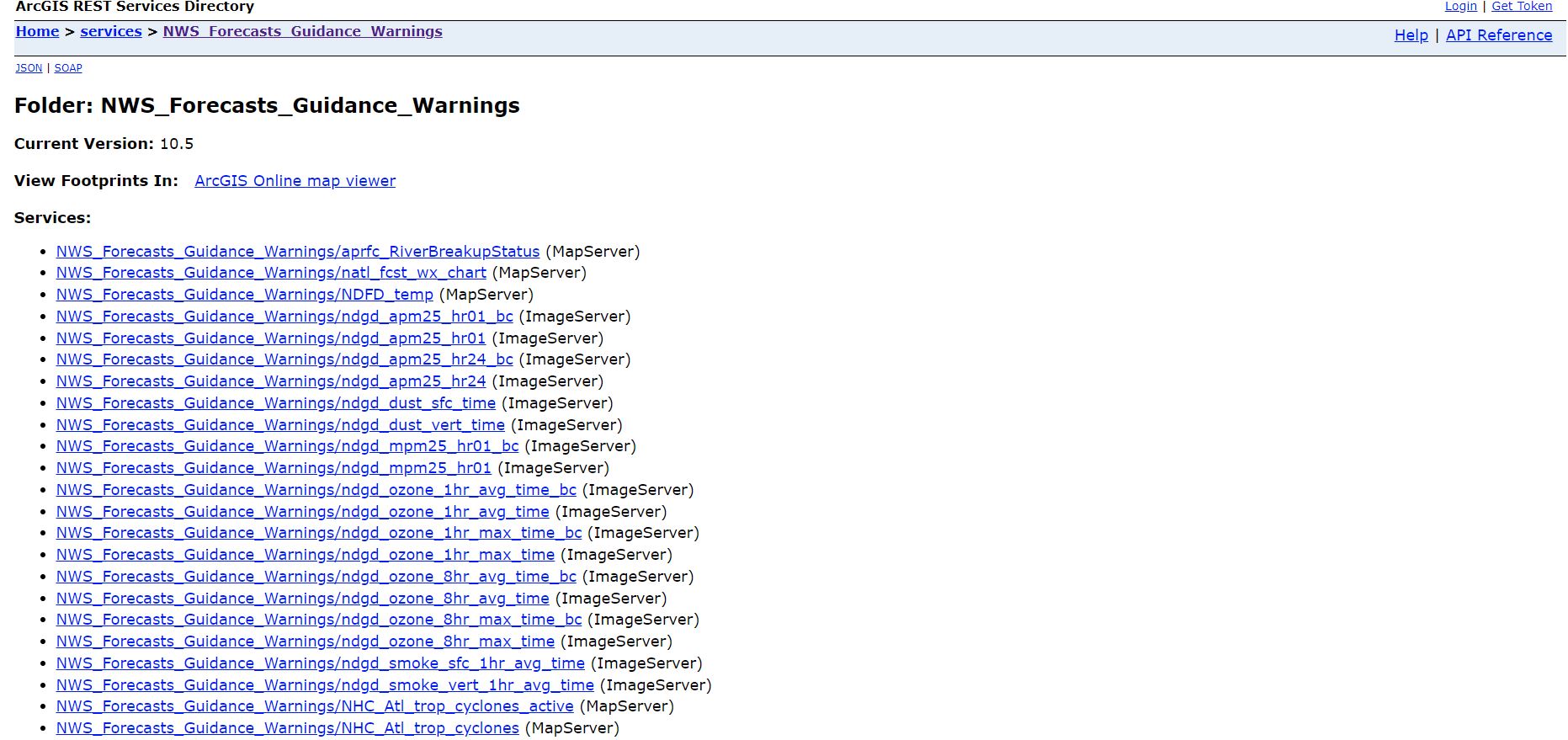Click the Get Token link
The height and width of the screenshot is (740, 1568).
pyautogui.click(x=1522, y=6)
